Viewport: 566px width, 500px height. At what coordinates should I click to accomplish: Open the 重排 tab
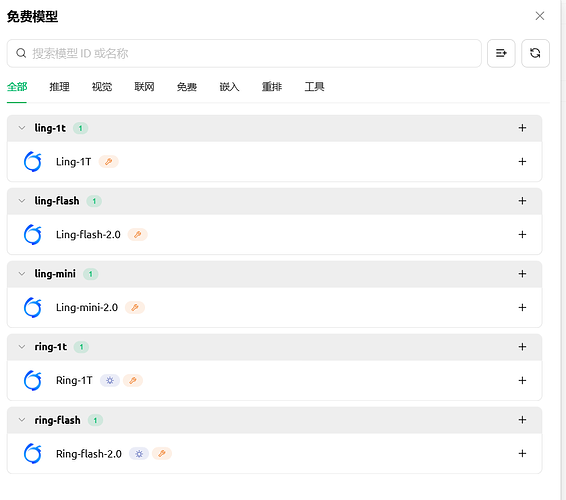point(272,87)
